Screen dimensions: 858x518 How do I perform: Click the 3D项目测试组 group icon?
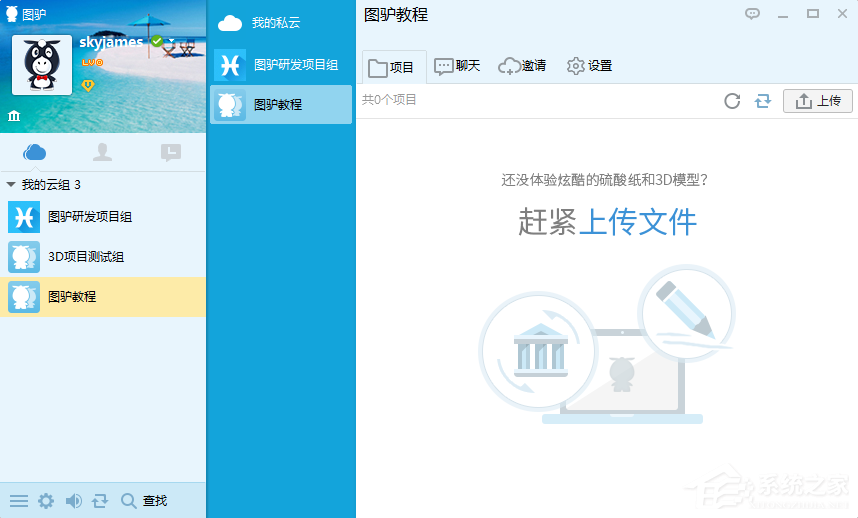click(x=24, y=257)
